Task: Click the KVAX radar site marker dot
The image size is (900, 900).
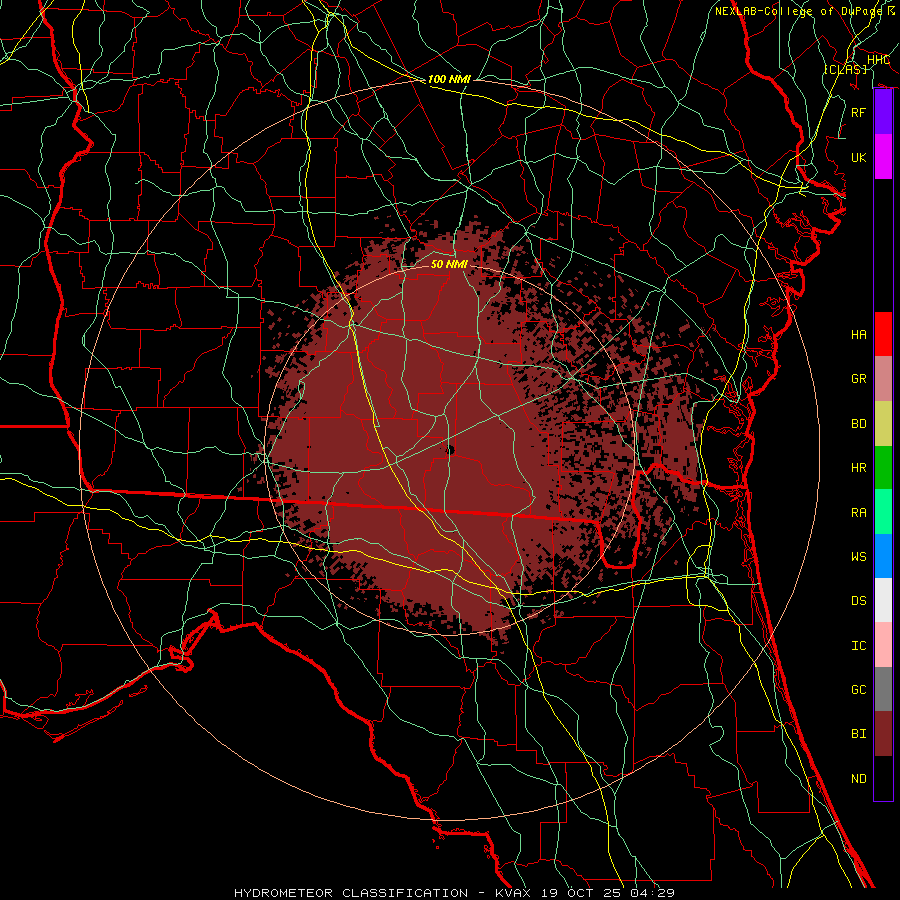Action: click(450, 451)
